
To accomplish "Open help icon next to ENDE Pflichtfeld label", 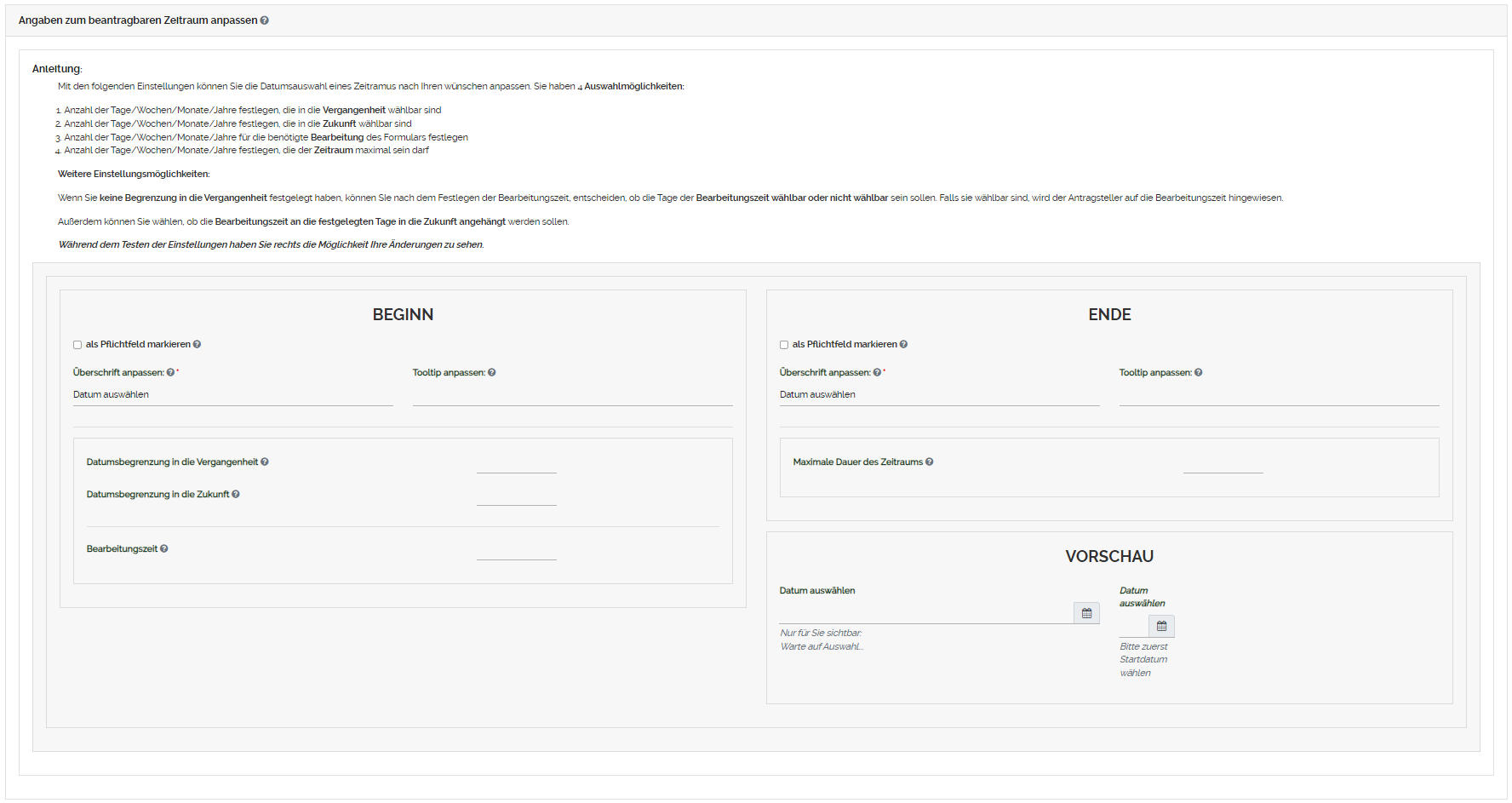I will coord(903,345).
